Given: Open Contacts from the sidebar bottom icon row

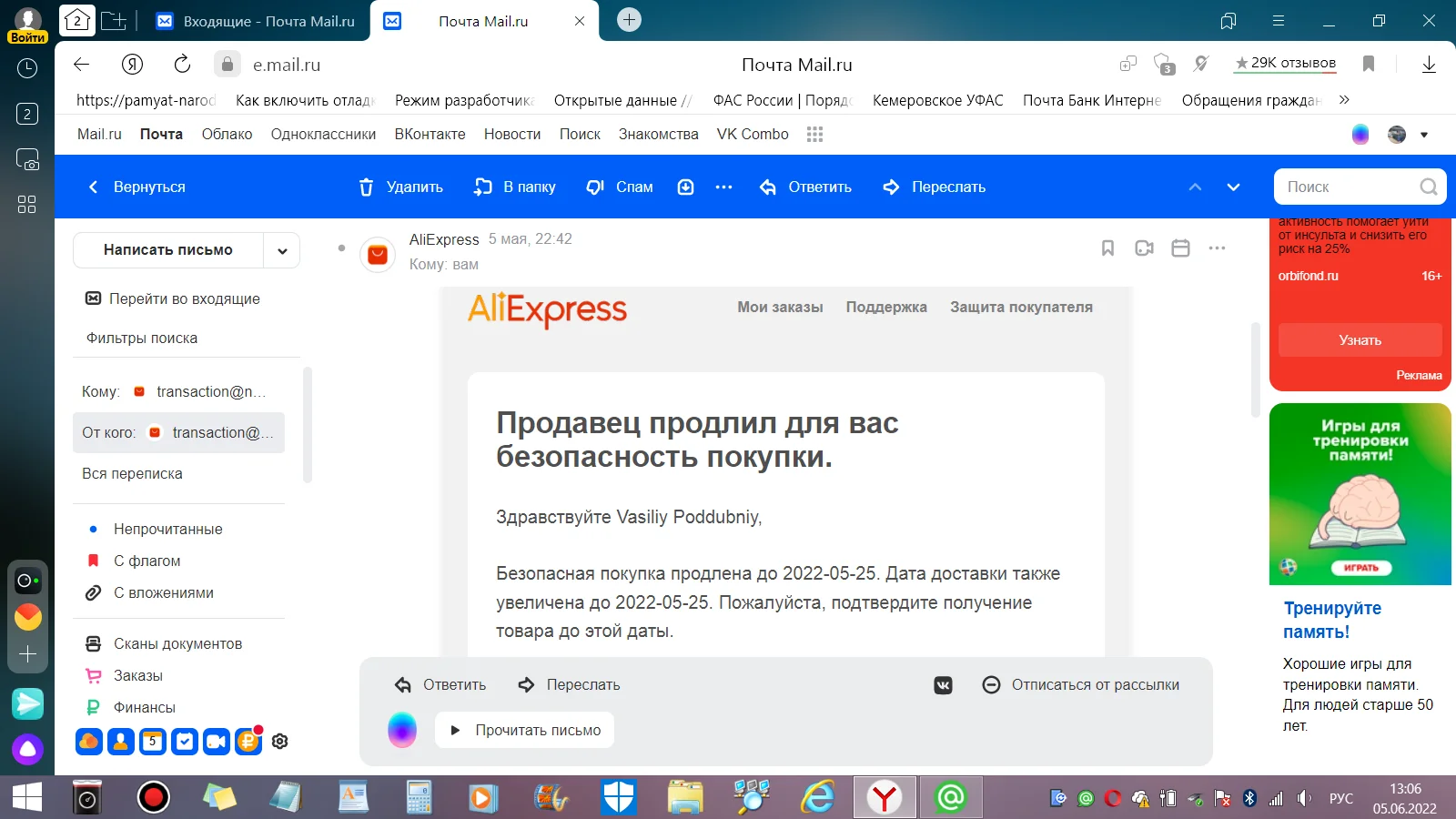Looking at the screenshot, I should (x=121, y=742).
